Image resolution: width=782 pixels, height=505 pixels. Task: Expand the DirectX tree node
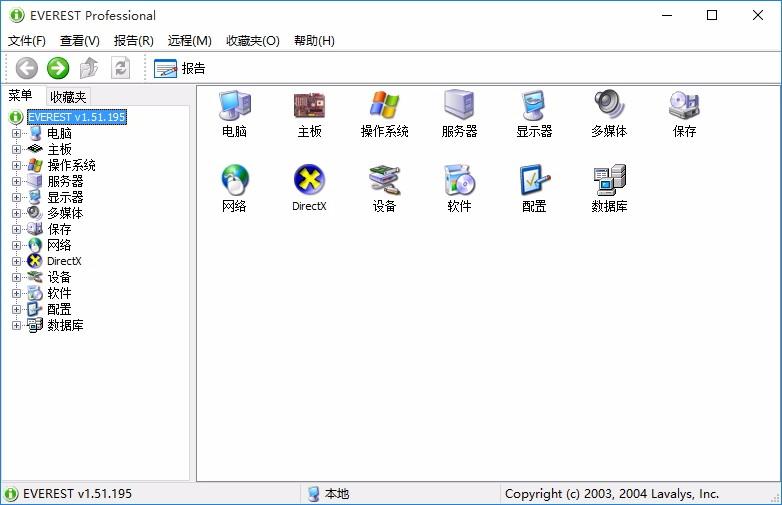point(16,261)
